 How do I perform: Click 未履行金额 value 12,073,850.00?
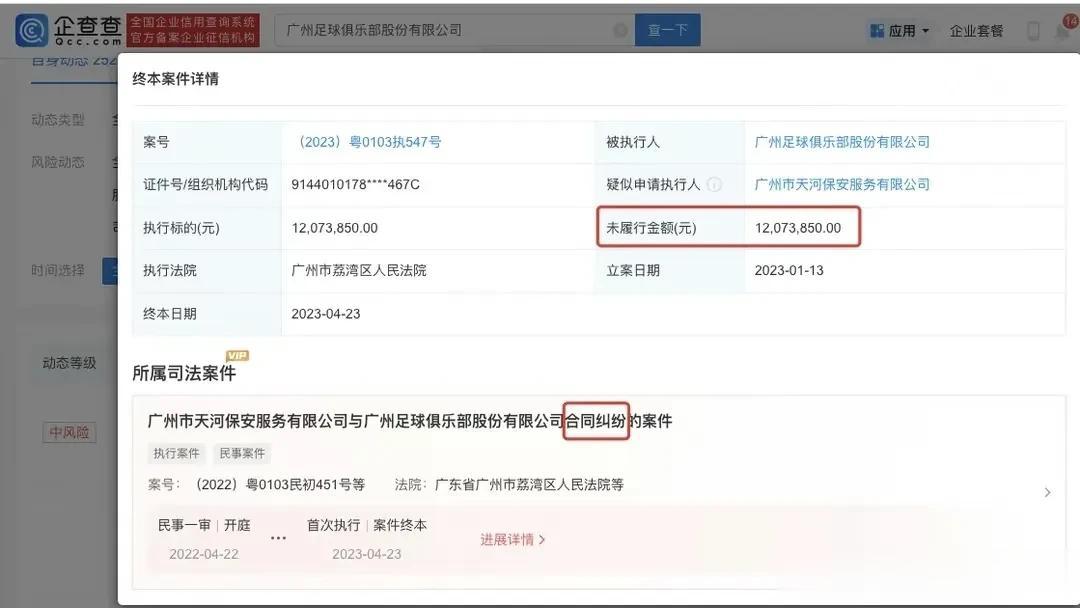[798, 228]
